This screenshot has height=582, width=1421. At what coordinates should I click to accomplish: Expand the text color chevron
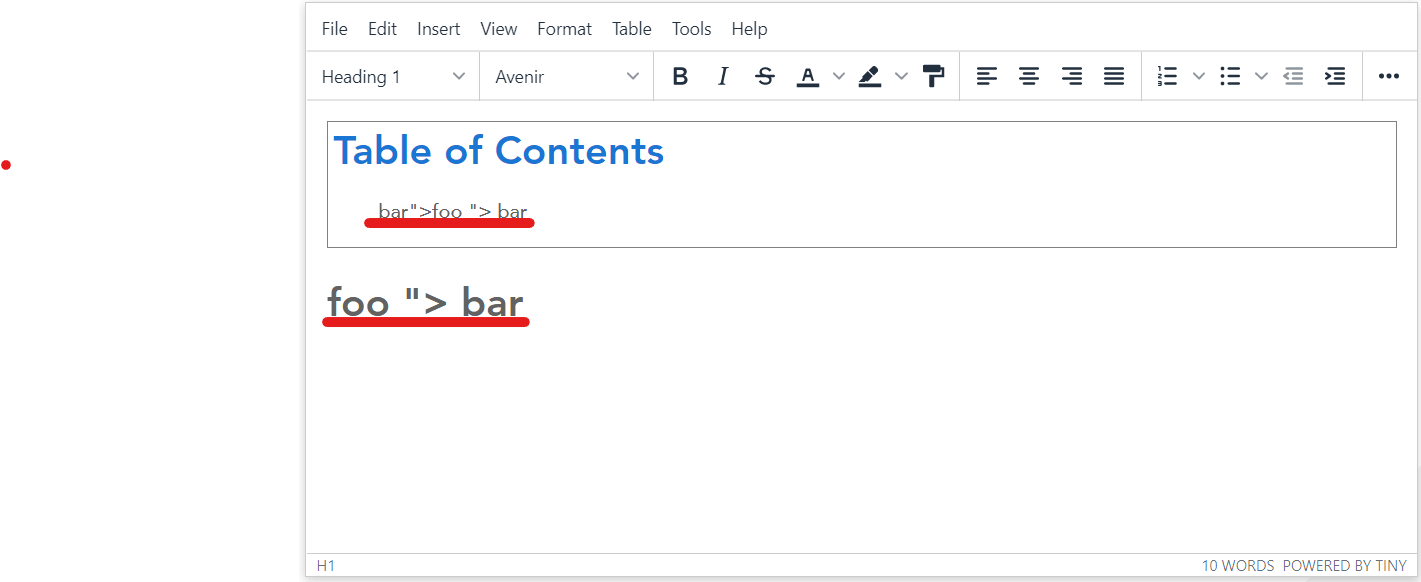(838, 75)
